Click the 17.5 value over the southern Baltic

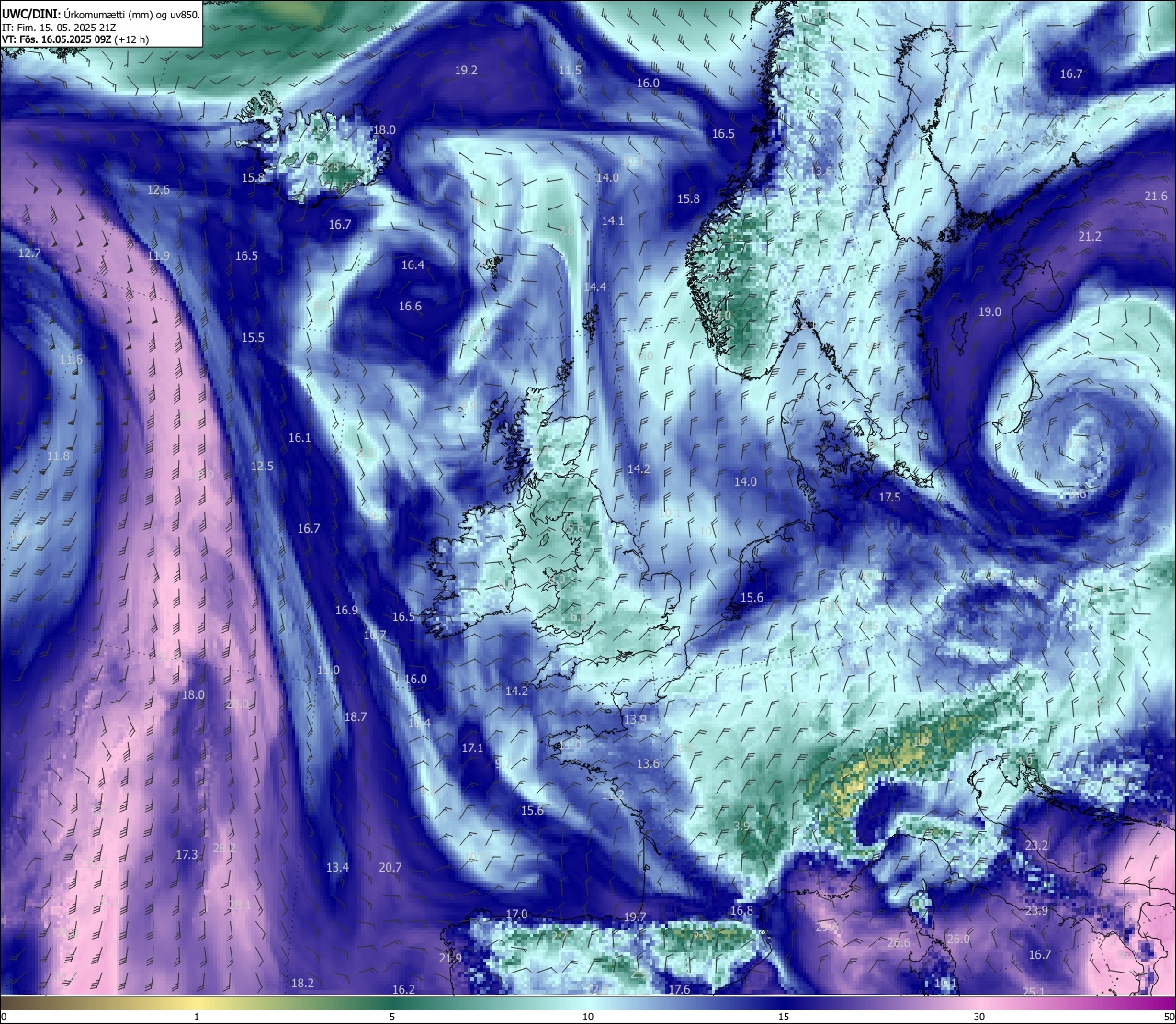click(x=889, y=497)
